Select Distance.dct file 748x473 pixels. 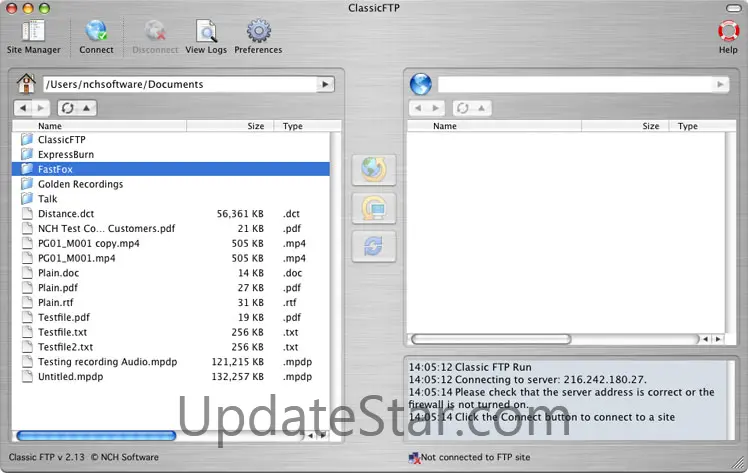click(x=171, y=214)
